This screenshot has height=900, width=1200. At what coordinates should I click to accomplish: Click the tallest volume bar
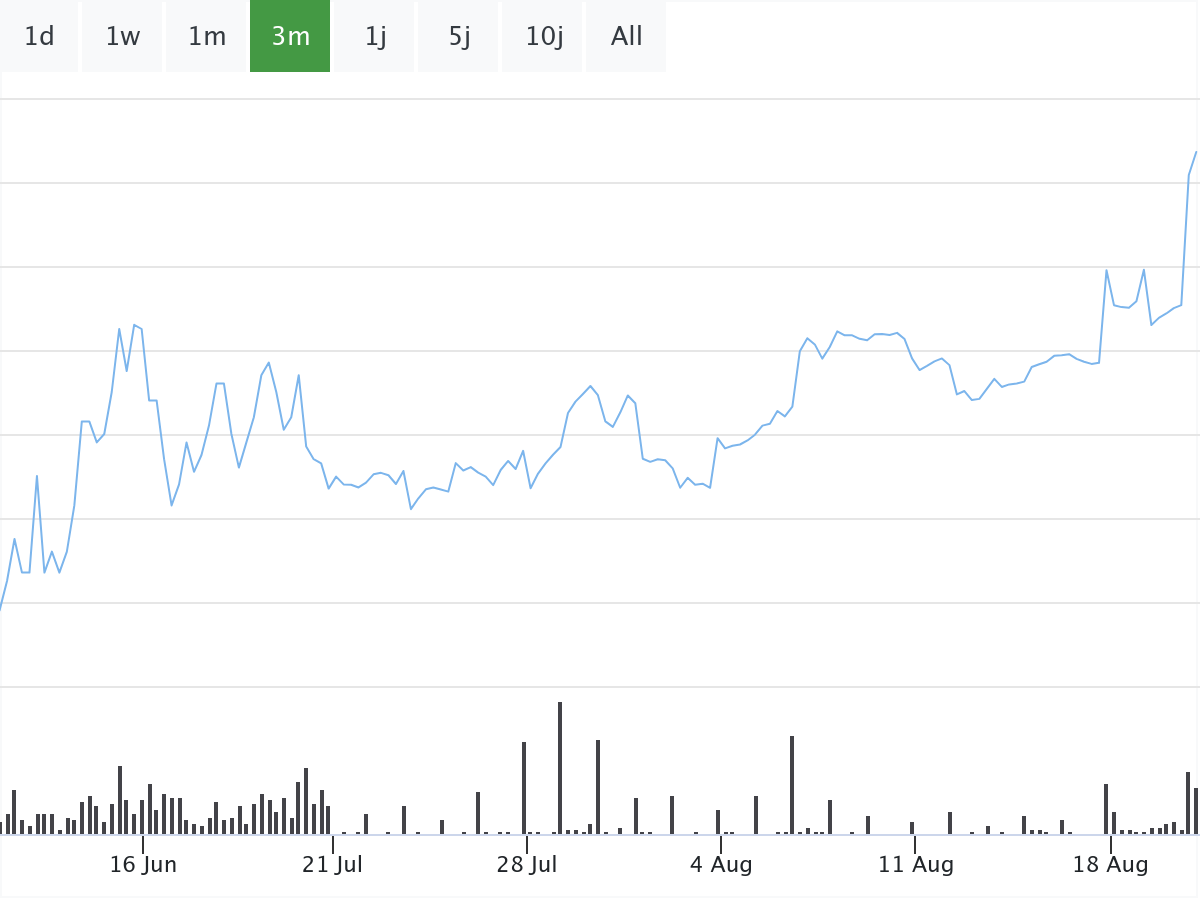pyautogui.click(x=560, y=768)
